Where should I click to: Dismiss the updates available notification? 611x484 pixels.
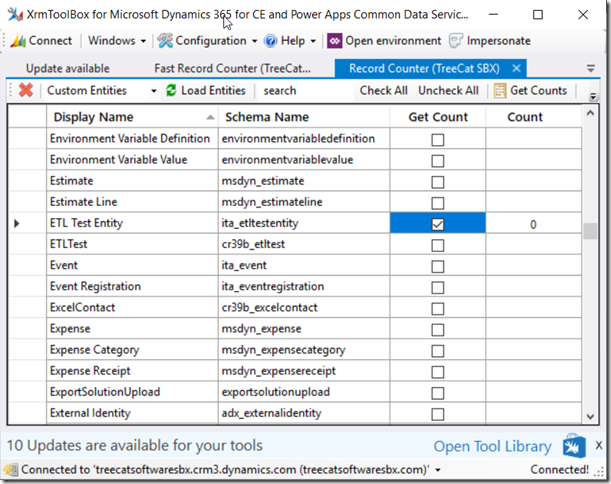tap(599, 445)
